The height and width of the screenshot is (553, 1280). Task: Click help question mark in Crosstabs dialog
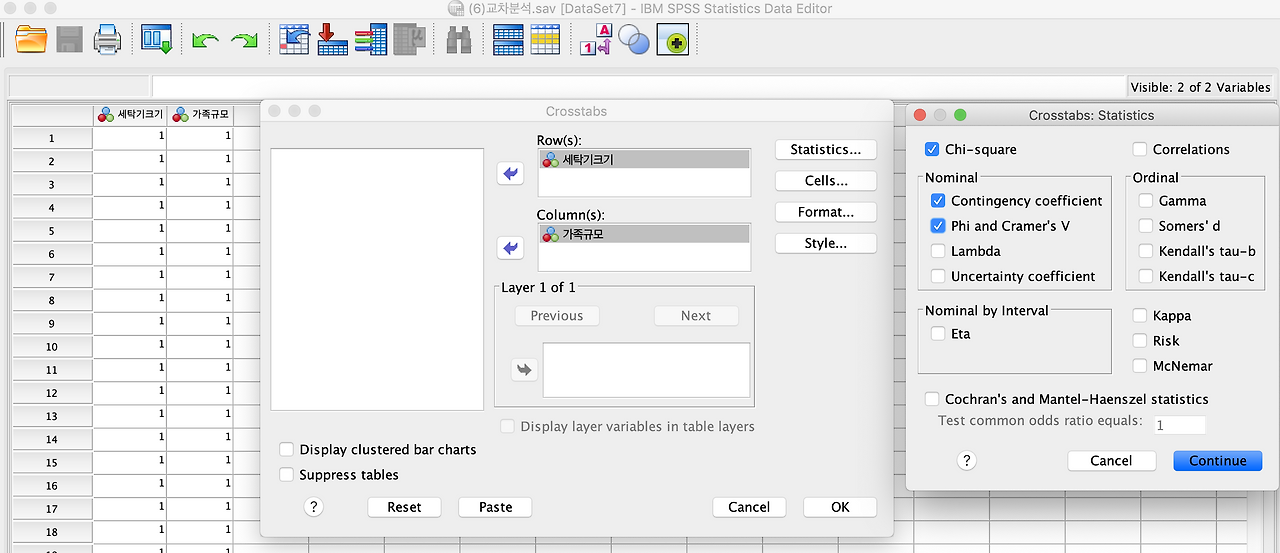click(x=313, y=507)
